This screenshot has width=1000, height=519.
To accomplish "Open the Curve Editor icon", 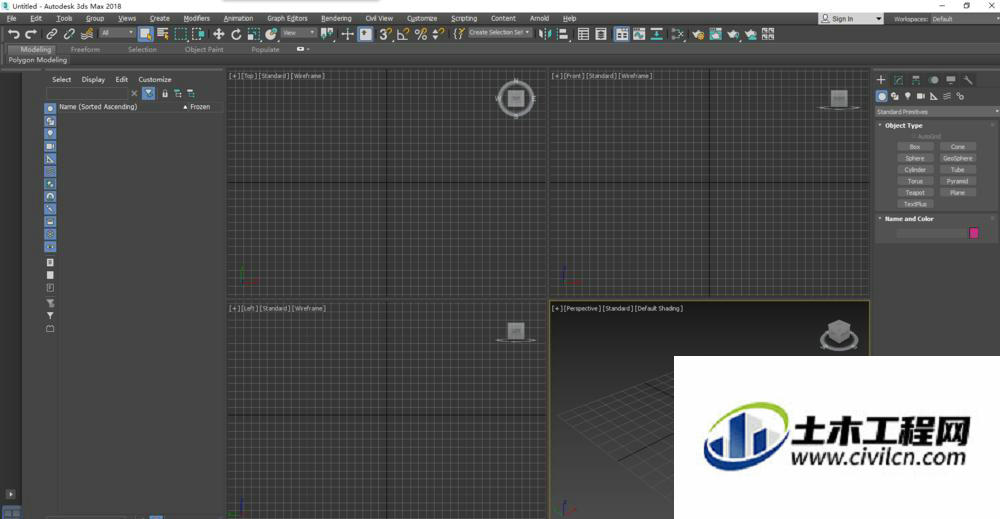I will [639, 34].
